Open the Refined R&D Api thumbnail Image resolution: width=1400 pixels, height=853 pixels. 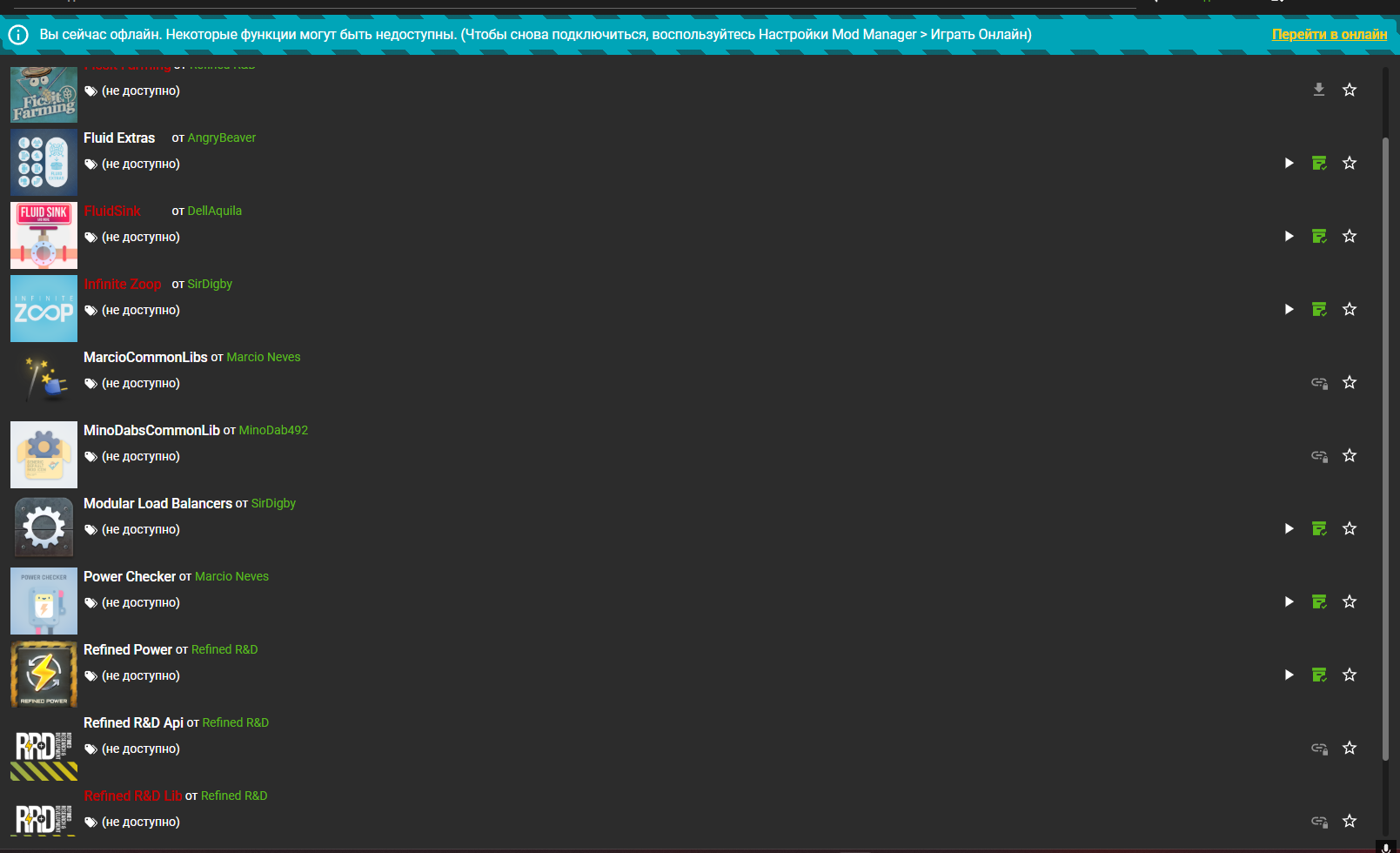pos(44,747)
